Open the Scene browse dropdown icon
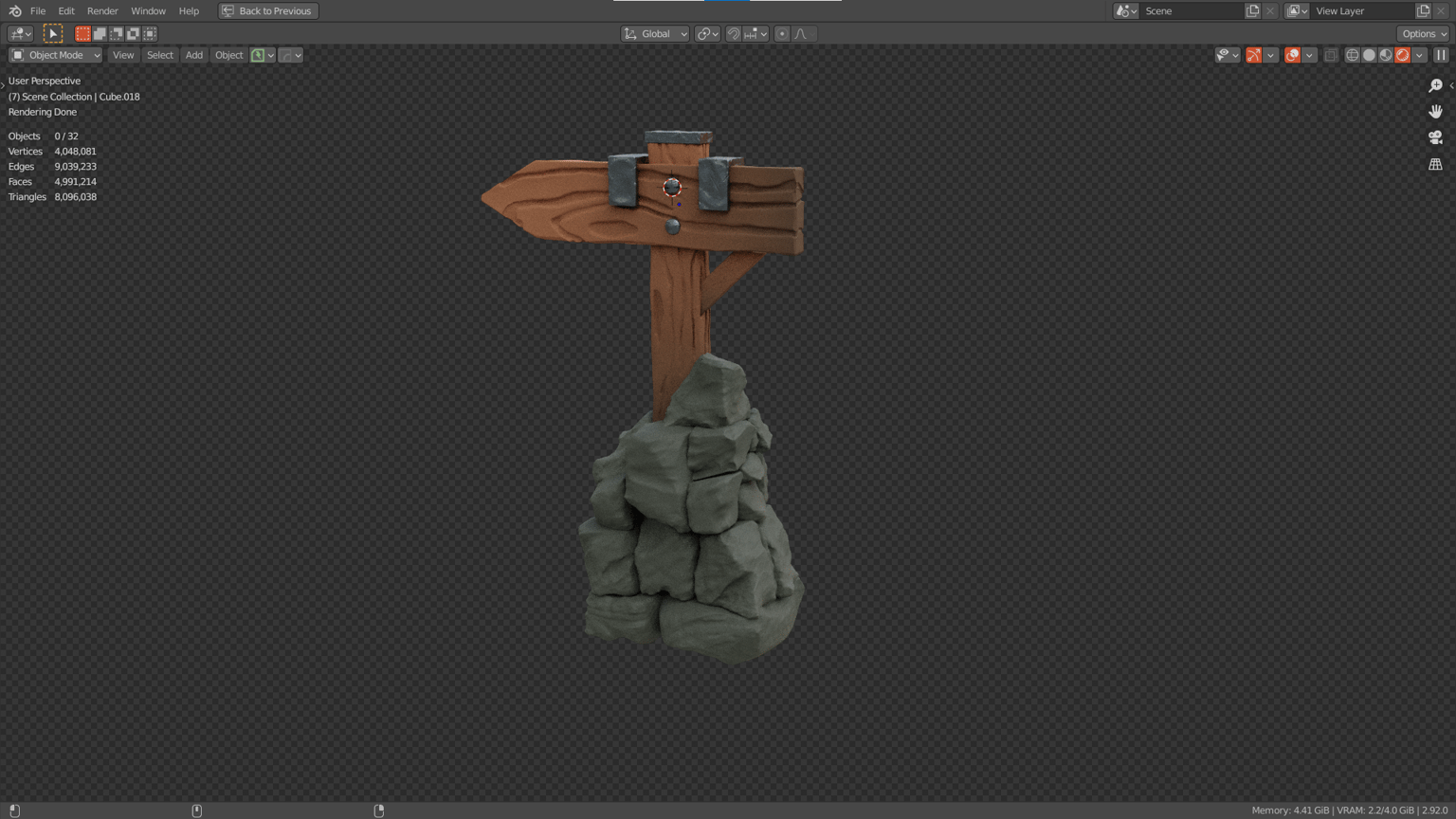Screen dimensions: 1456x819 (x=1126, y=10)
